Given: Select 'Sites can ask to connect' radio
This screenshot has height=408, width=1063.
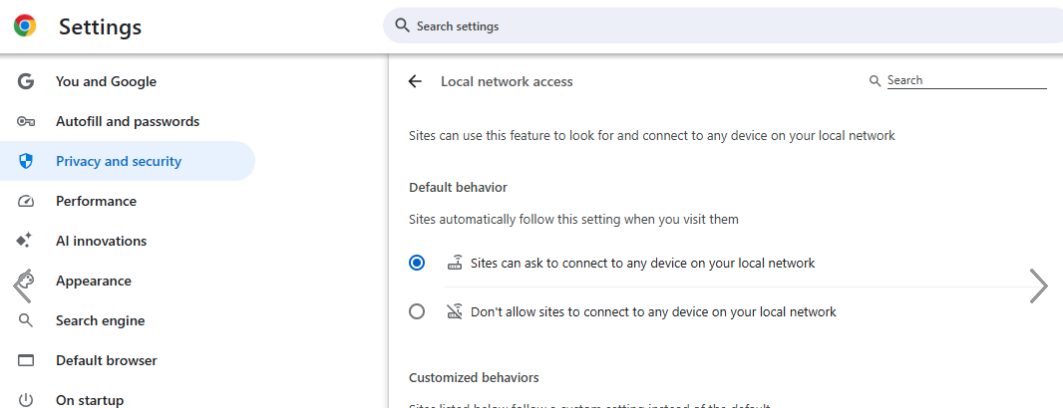Looking at the screenshot, I should (417, 263).
